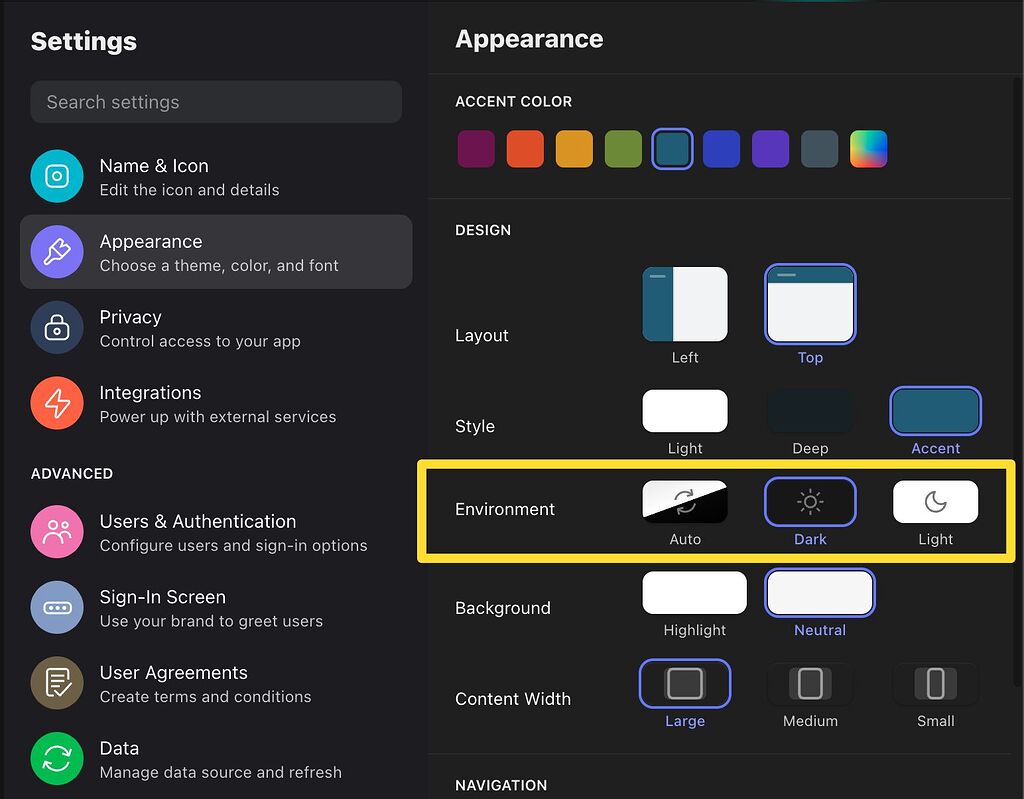Pick the purple accent color swatch

click(x=771, y=148)
